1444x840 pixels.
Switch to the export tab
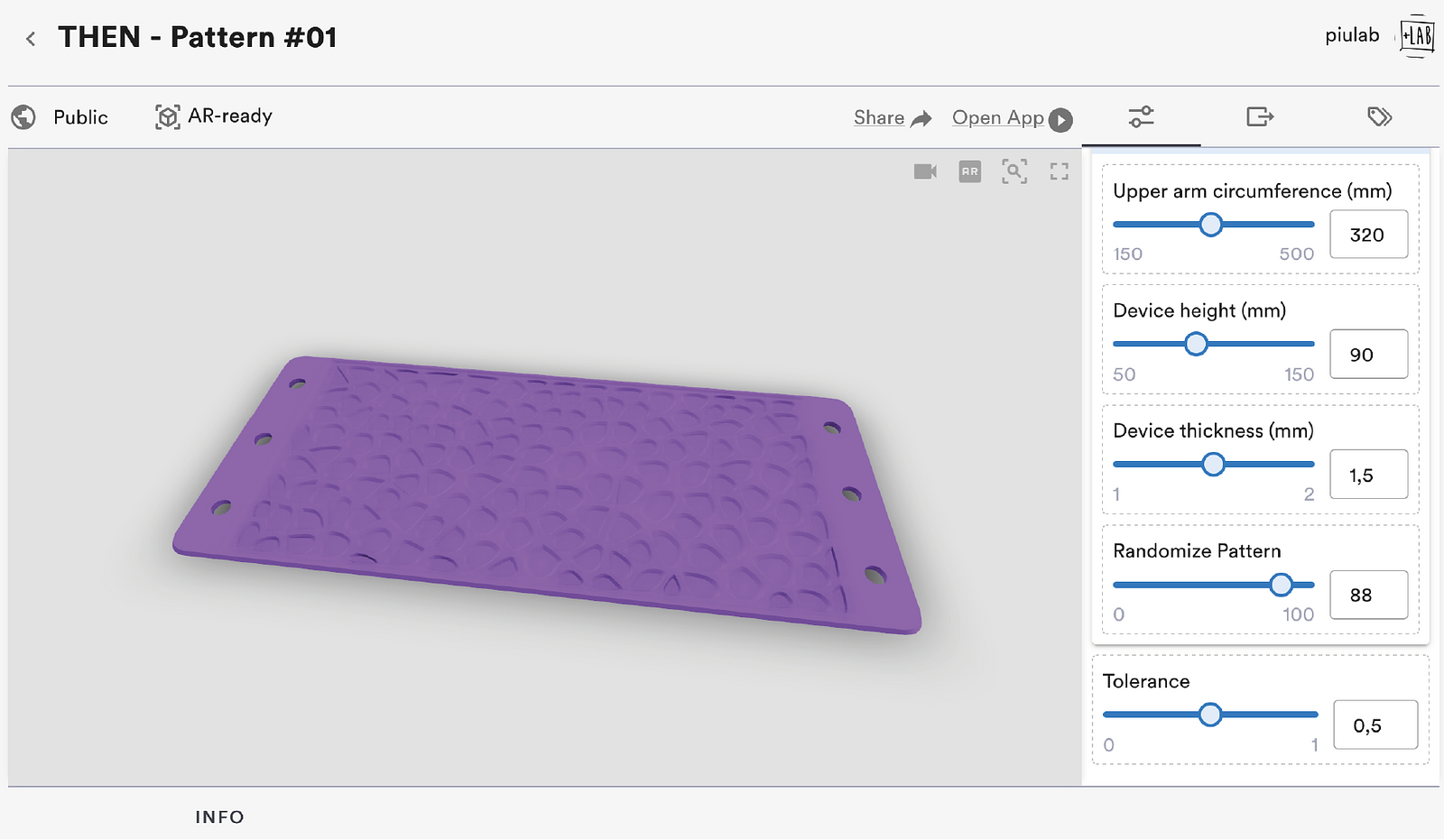coord(1259,117)
